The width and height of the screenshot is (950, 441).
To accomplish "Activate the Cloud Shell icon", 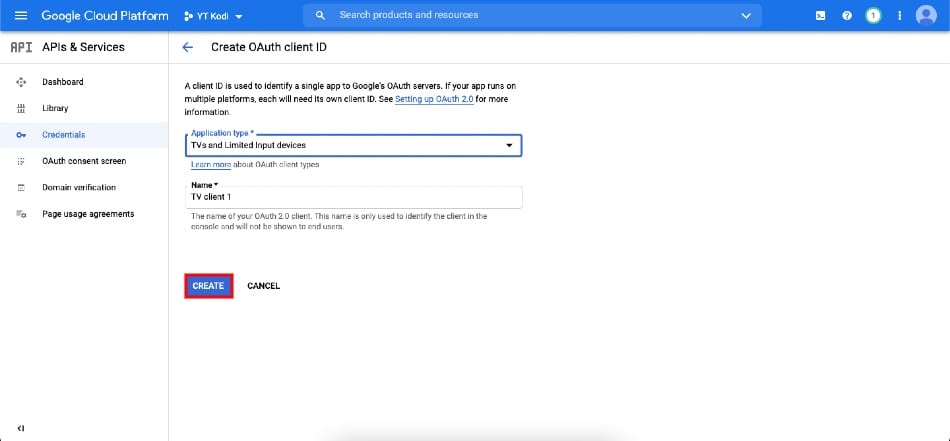I will coord(820,16).
